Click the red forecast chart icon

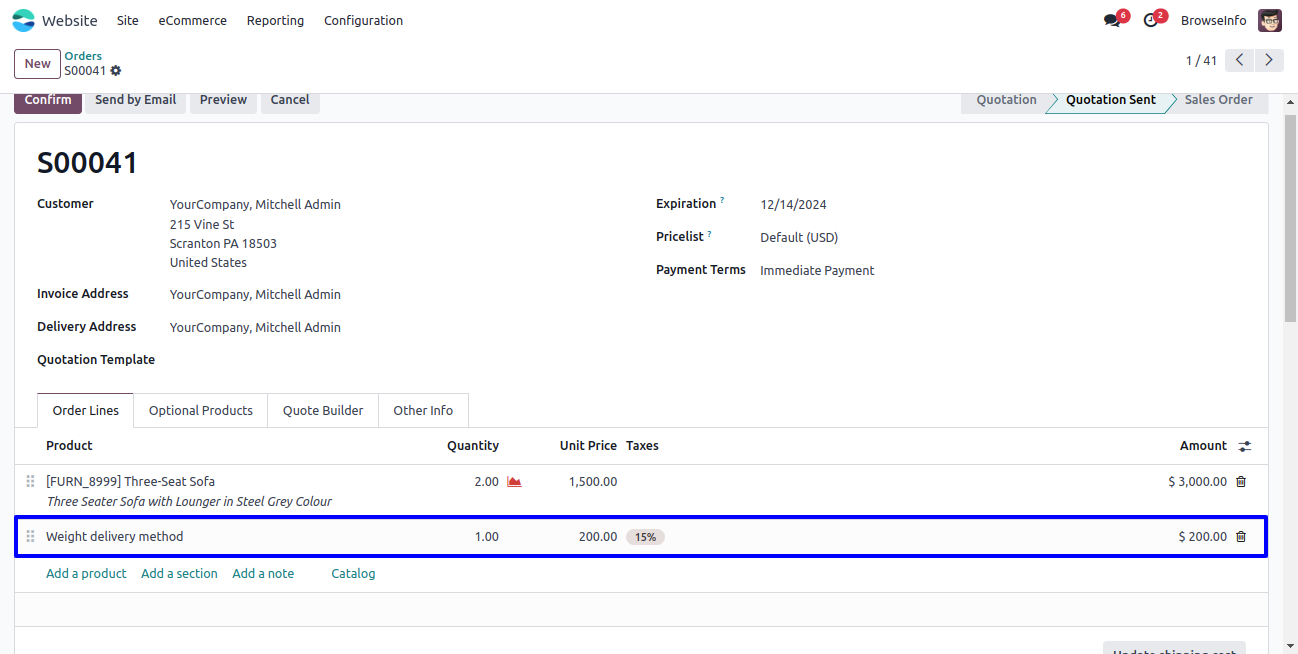coord(514,482)
